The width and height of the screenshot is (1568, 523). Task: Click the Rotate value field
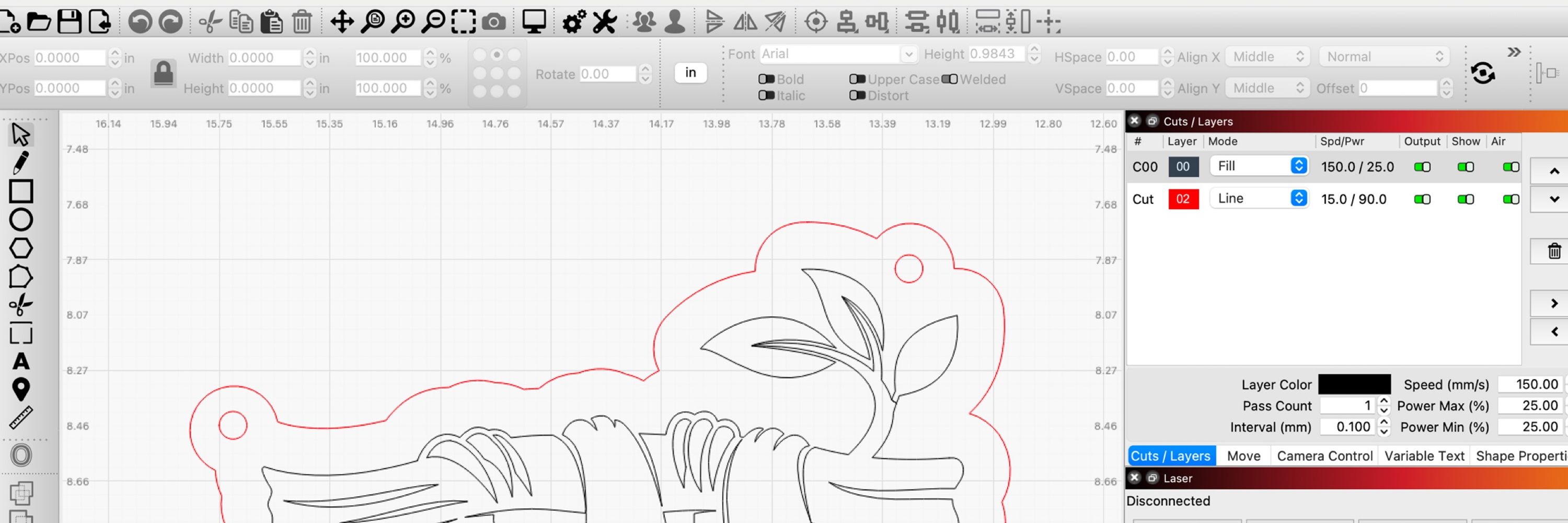[608, 74]
